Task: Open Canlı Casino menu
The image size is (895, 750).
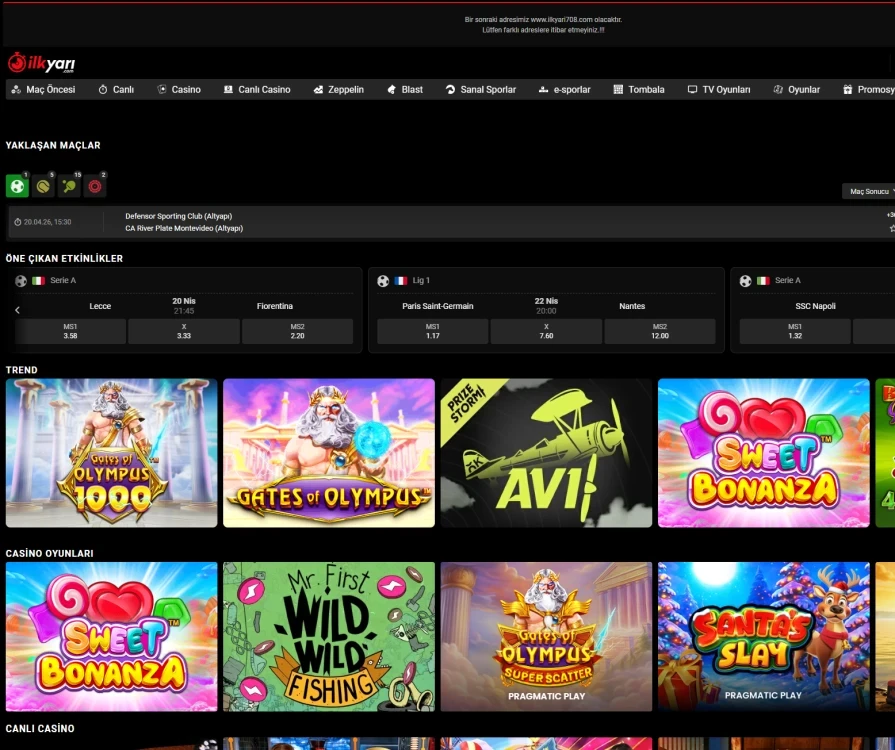Action: [x=257, y=90]
